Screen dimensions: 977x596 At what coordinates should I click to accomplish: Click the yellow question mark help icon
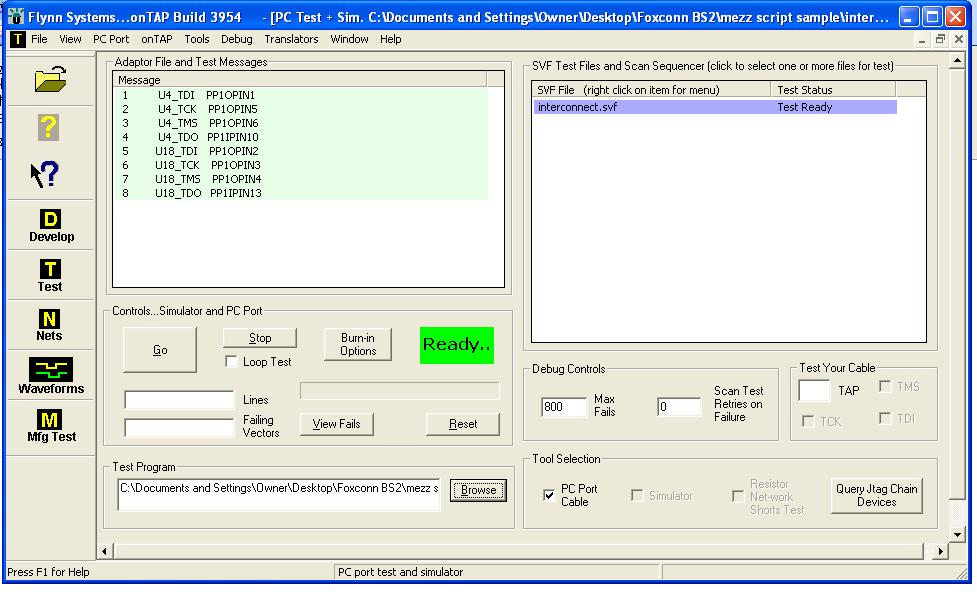pyautogui.click(x=49, y=128)
